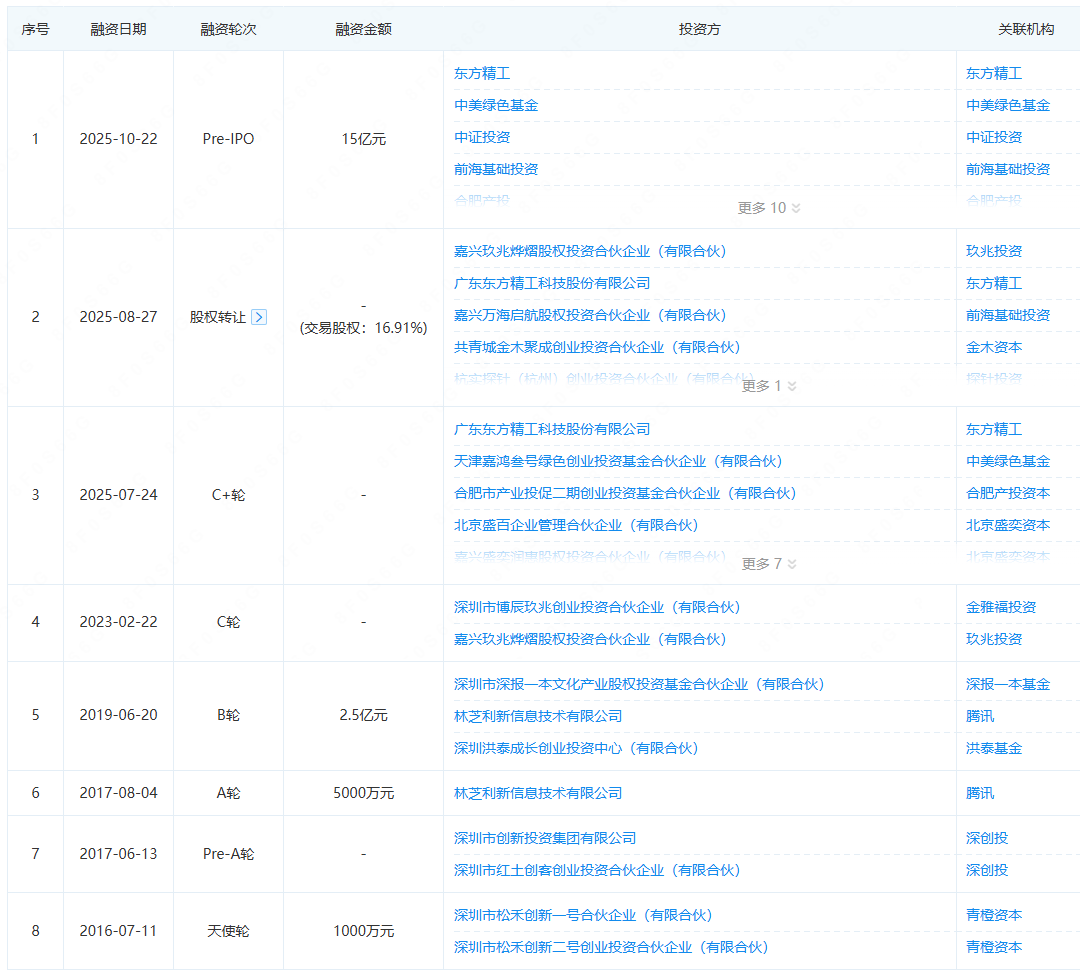Open 天津嘉鸿叁号绿色创业投资基金 link
Viewport: 1080px width, 980px height.
click(x=618, y=462)
